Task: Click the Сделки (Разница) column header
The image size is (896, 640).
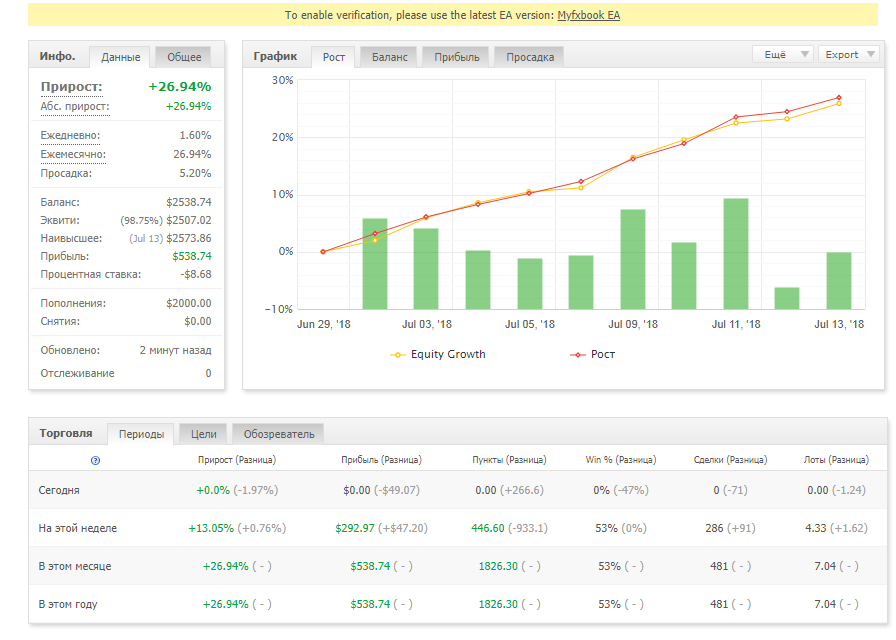Action: (730, 460)
